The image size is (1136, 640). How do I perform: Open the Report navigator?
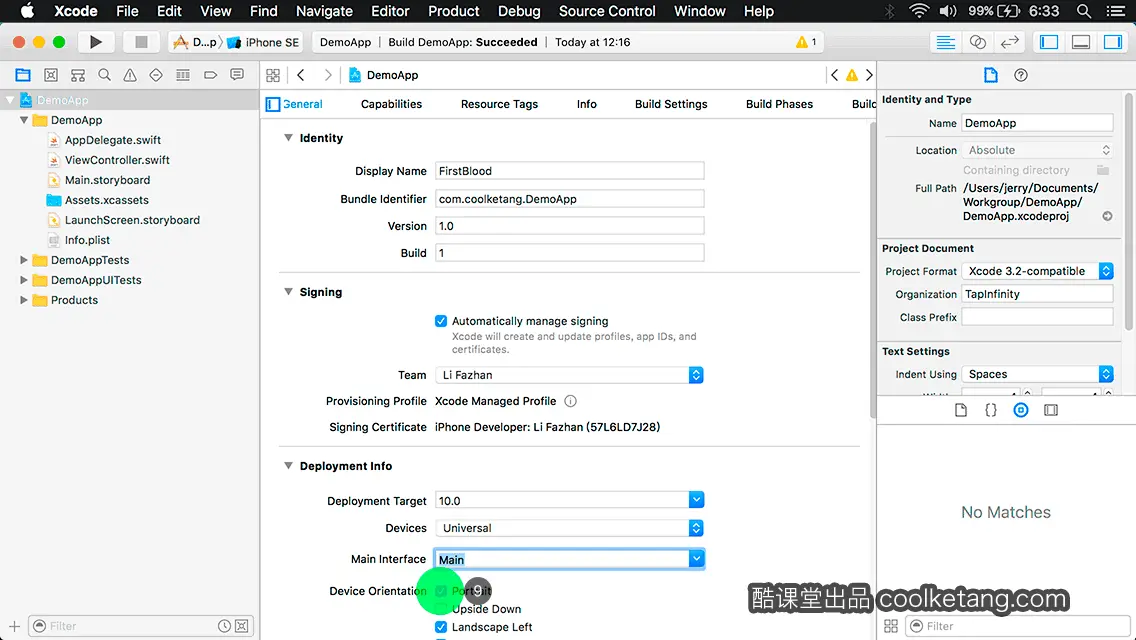[x=237, y=75]
